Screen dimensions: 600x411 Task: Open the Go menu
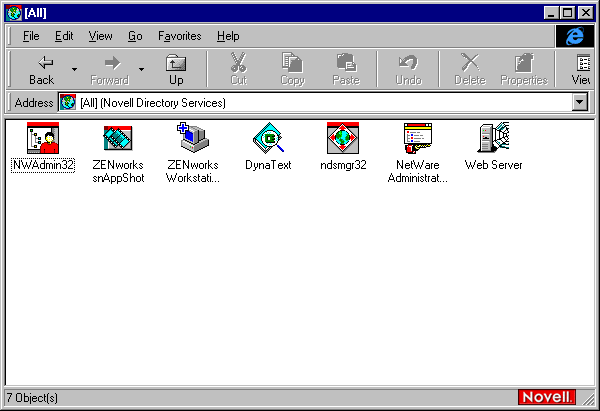coord(135,36)
